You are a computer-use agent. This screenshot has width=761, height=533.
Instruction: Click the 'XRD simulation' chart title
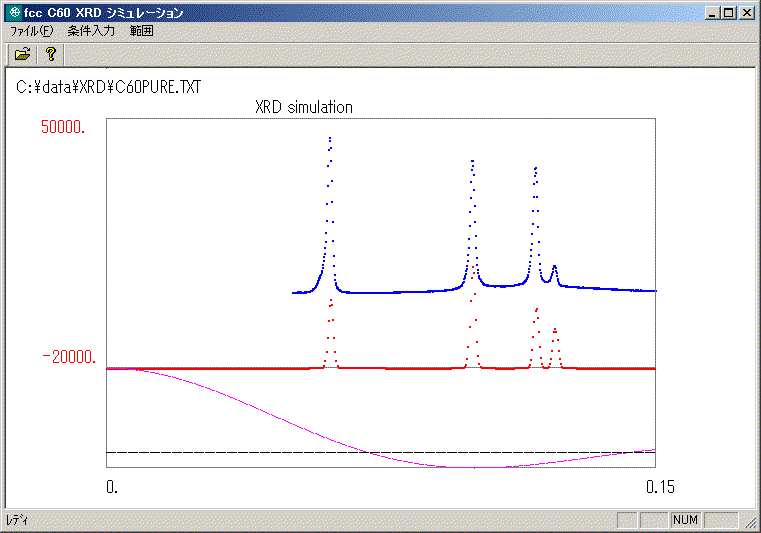(304, 107)
